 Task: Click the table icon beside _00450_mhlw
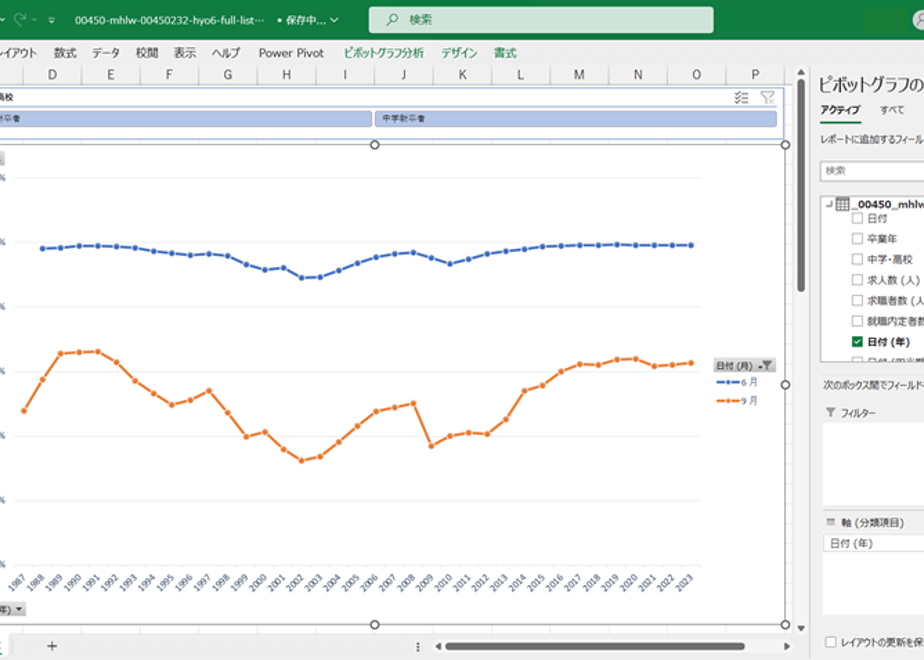coord(843,204)
